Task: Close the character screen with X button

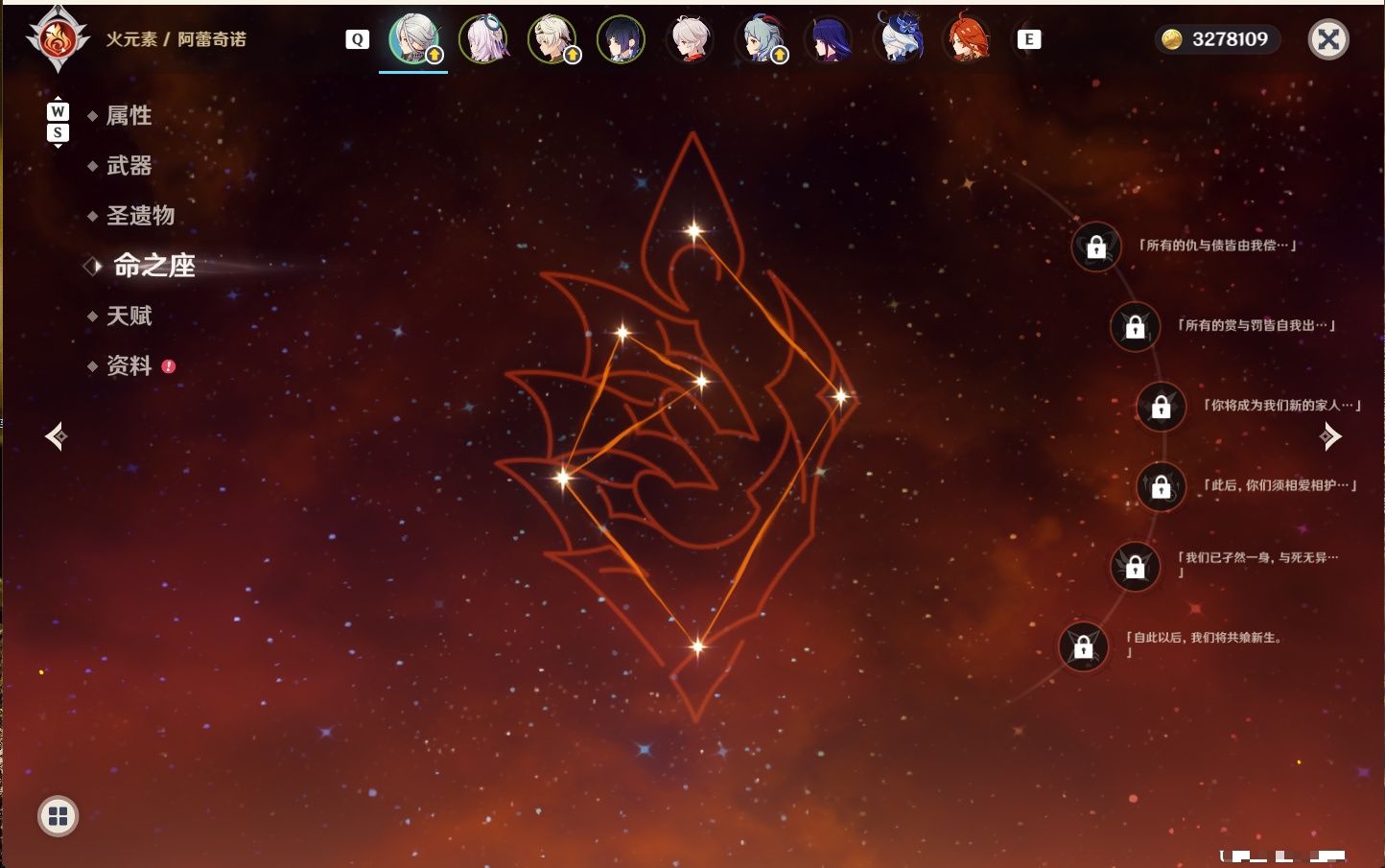Action: coord(1328,39)
